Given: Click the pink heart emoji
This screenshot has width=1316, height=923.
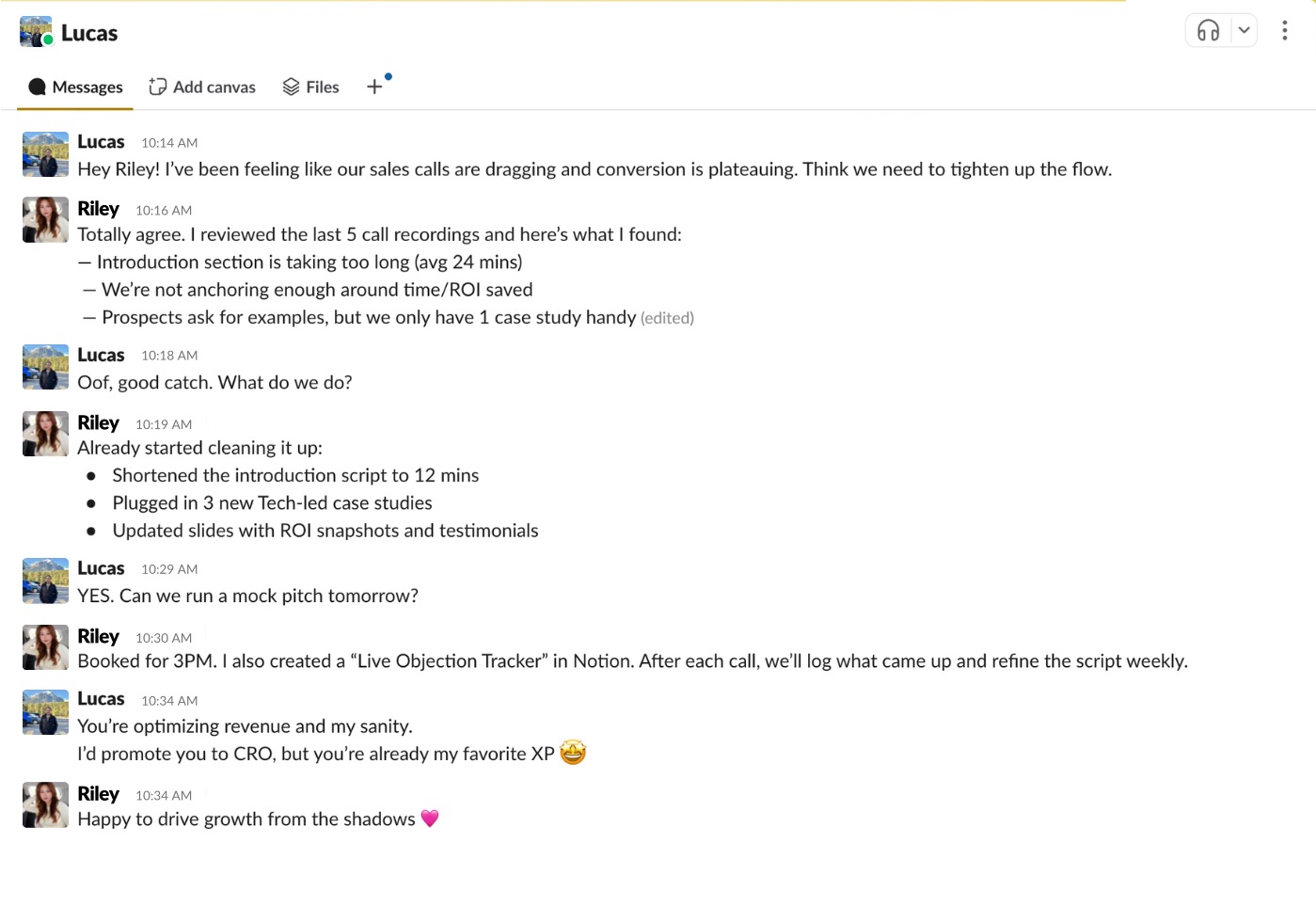Looking at the screenshot, I should pyautogui.click(x=430, y=819).
